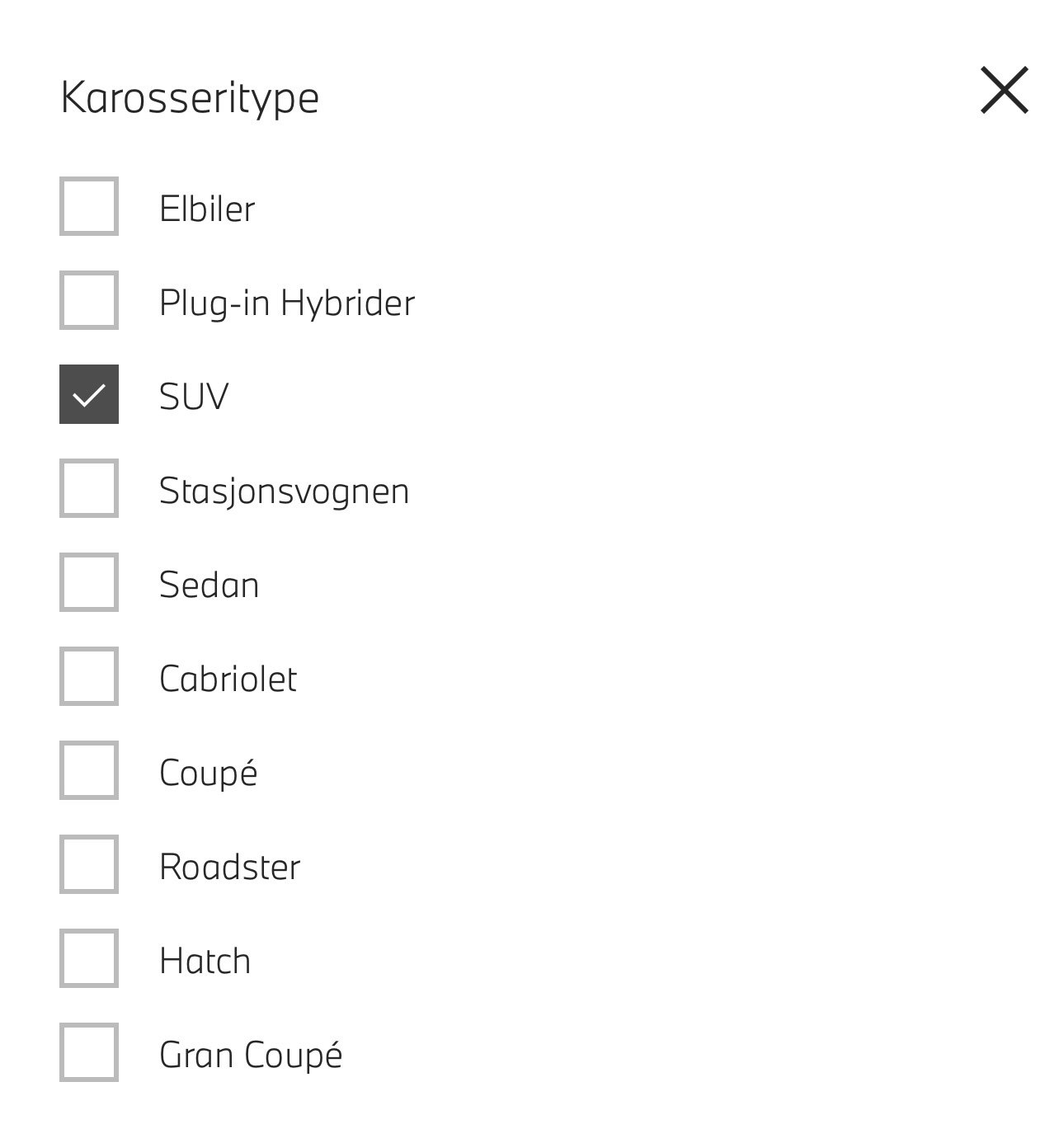
Task: Click the Elbiler label text
Action: click(207, 209)
